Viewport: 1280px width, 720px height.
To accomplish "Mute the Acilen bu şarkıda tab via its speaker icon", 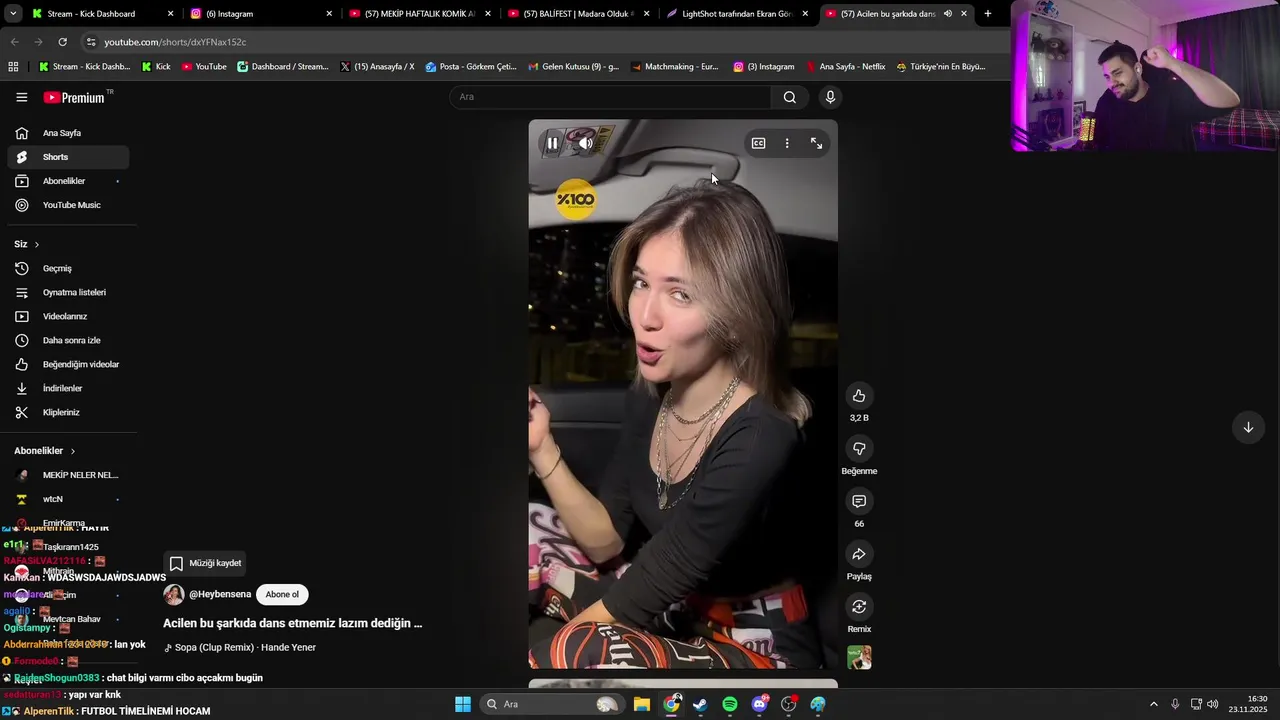I will pyautogui.click(x=947, y=14).
